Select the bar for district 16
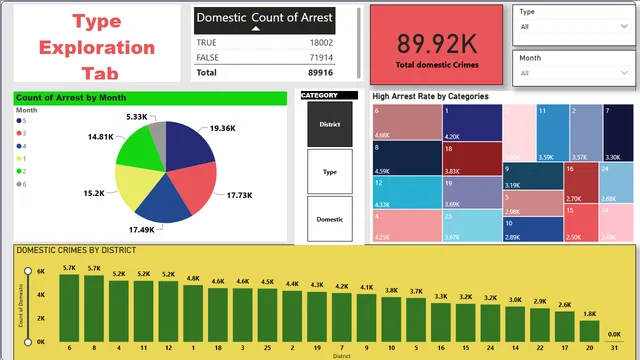 441,322
